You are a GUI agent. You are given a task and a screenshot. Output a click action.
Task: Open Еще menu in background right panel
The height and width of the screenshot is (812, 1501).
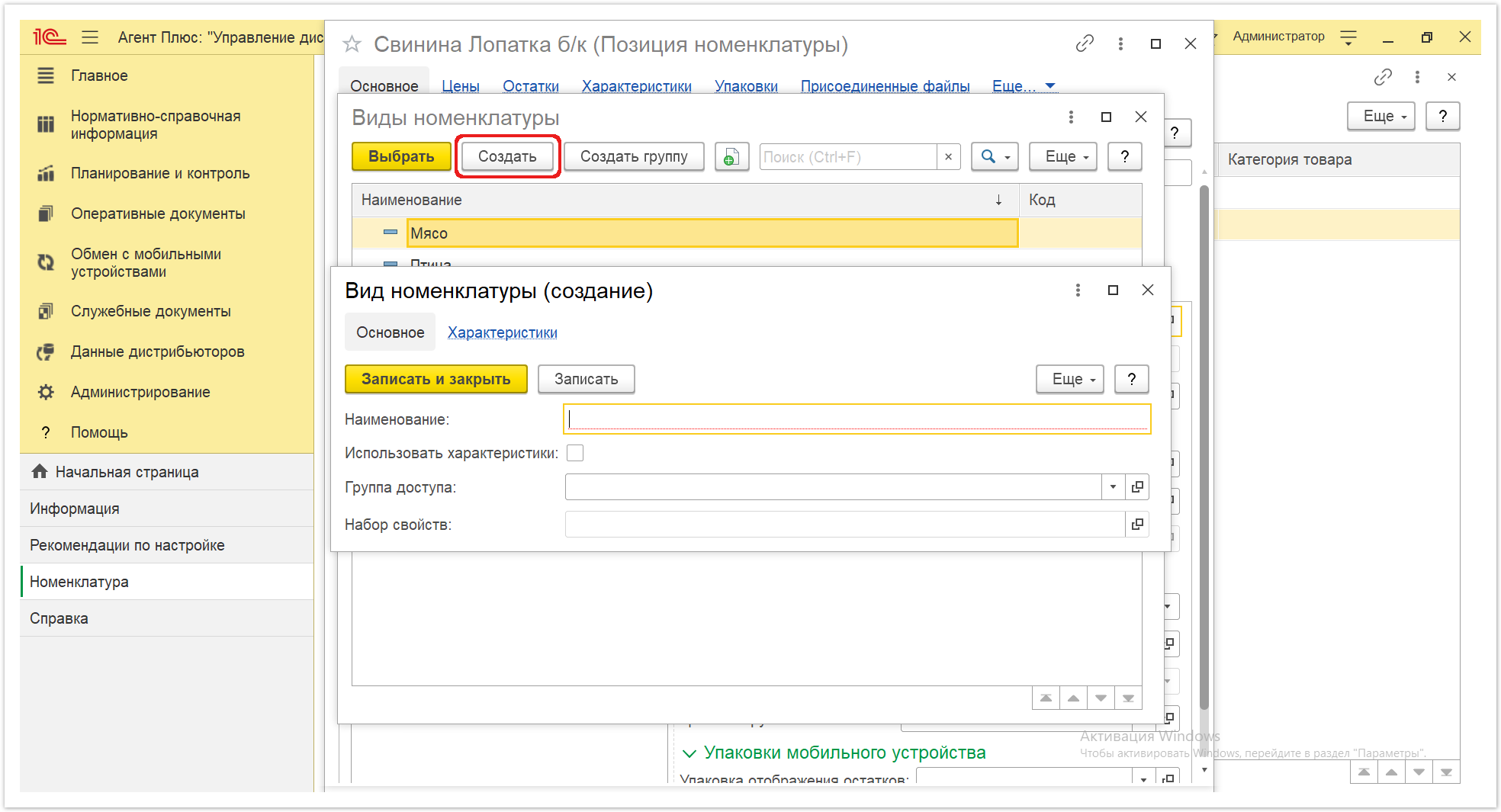tap(1380, 116)
